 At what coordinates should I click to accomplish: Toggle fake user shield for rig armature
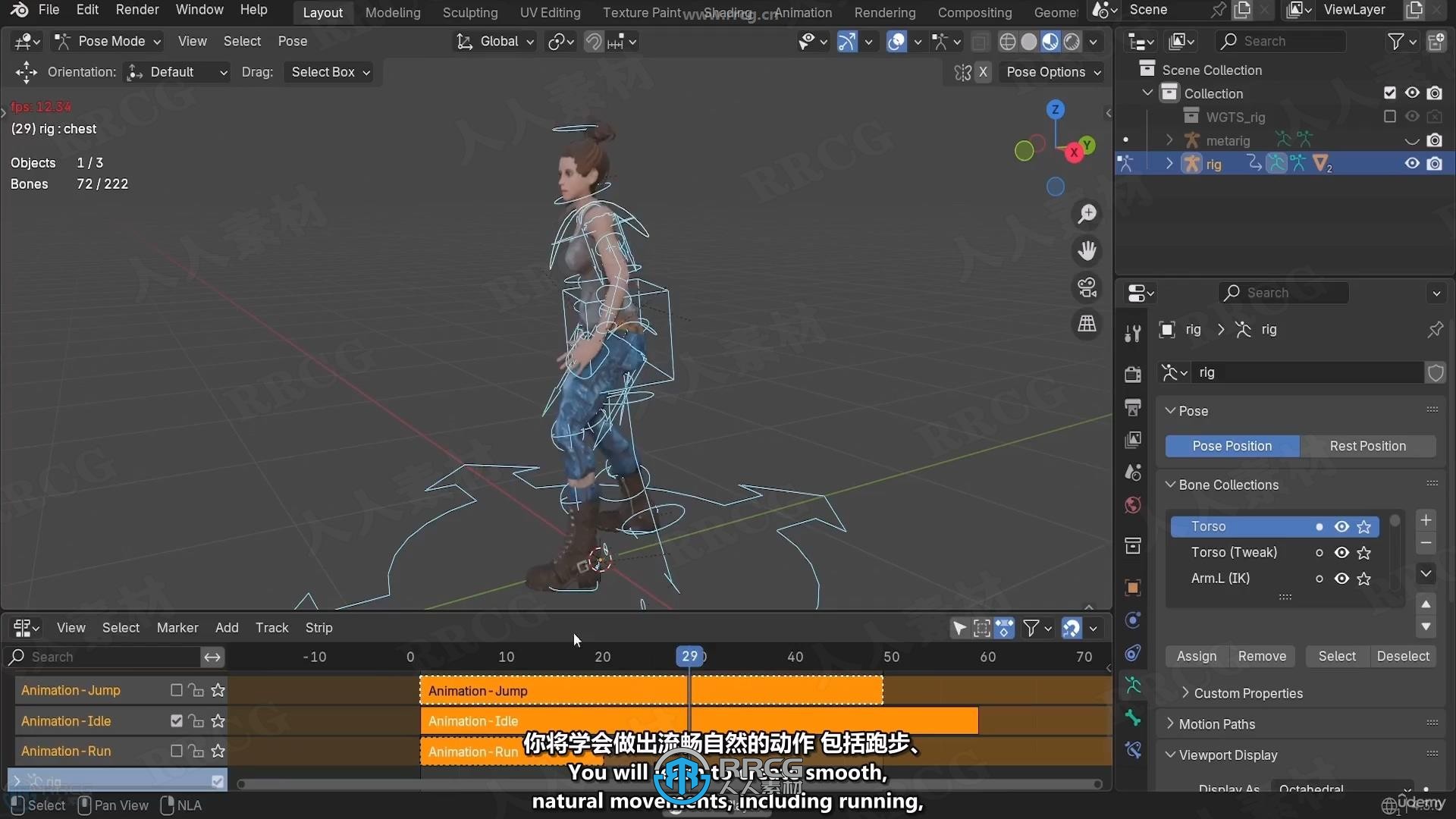click(1435, 372)
